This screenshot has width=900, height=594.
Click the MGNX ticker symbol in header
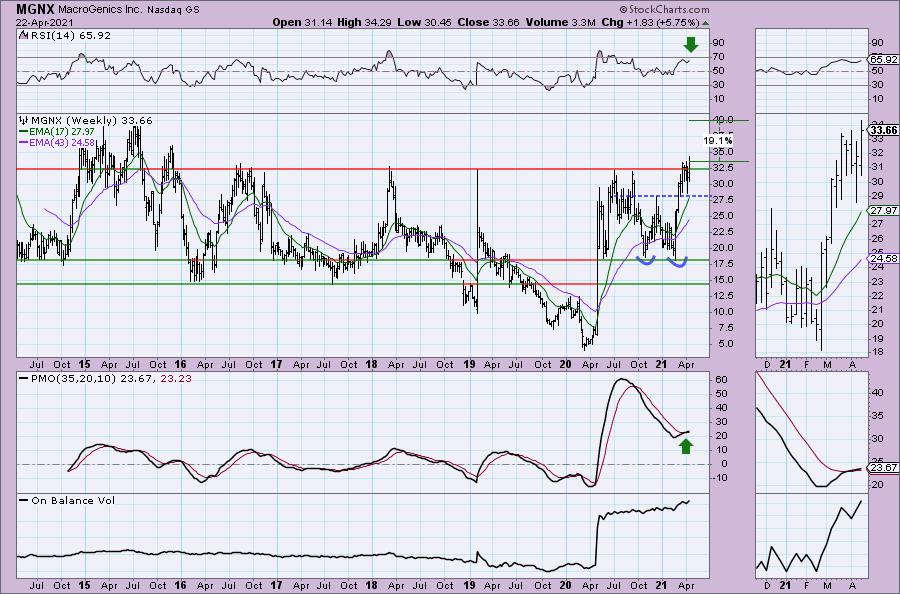pos(35,9)
